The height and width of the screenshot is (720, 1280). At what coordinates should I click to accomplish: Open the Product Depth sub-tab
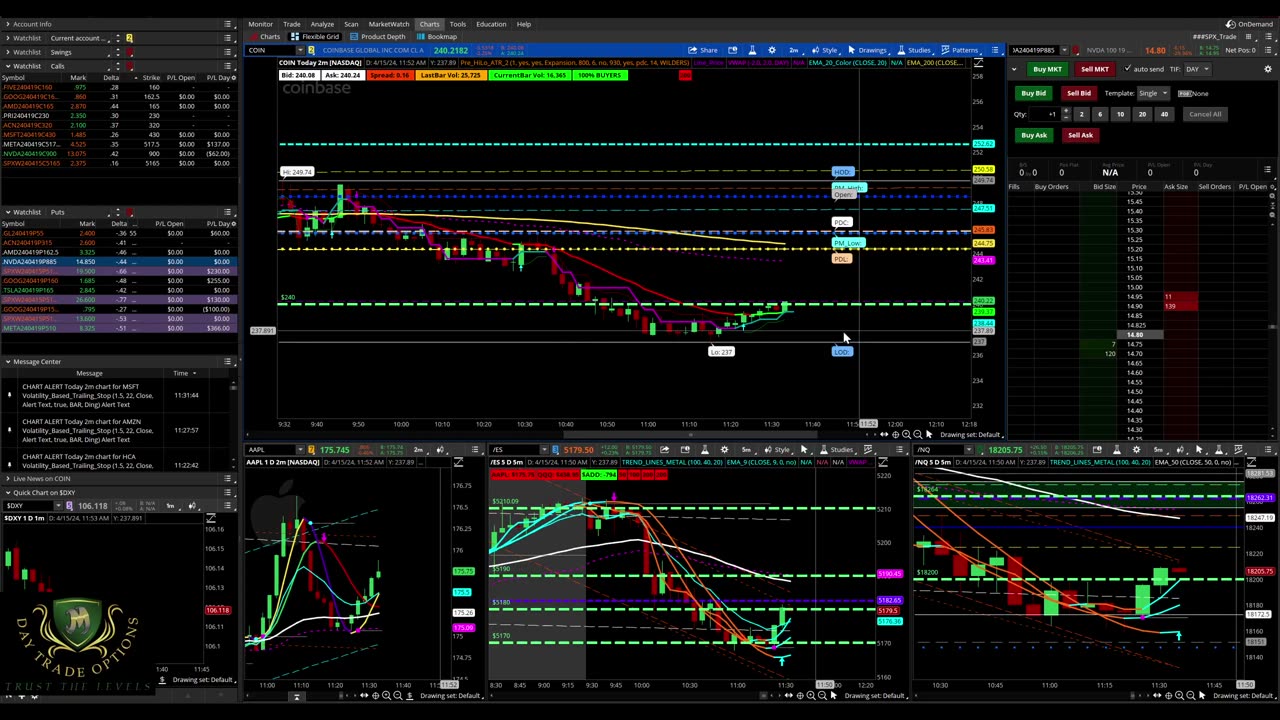378,37
